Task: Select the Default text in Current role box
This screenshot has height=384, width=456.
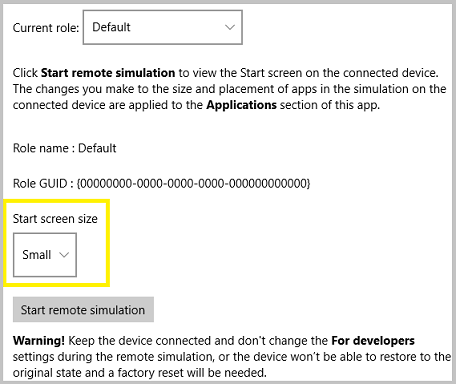Action: click(x=111, y=27)
